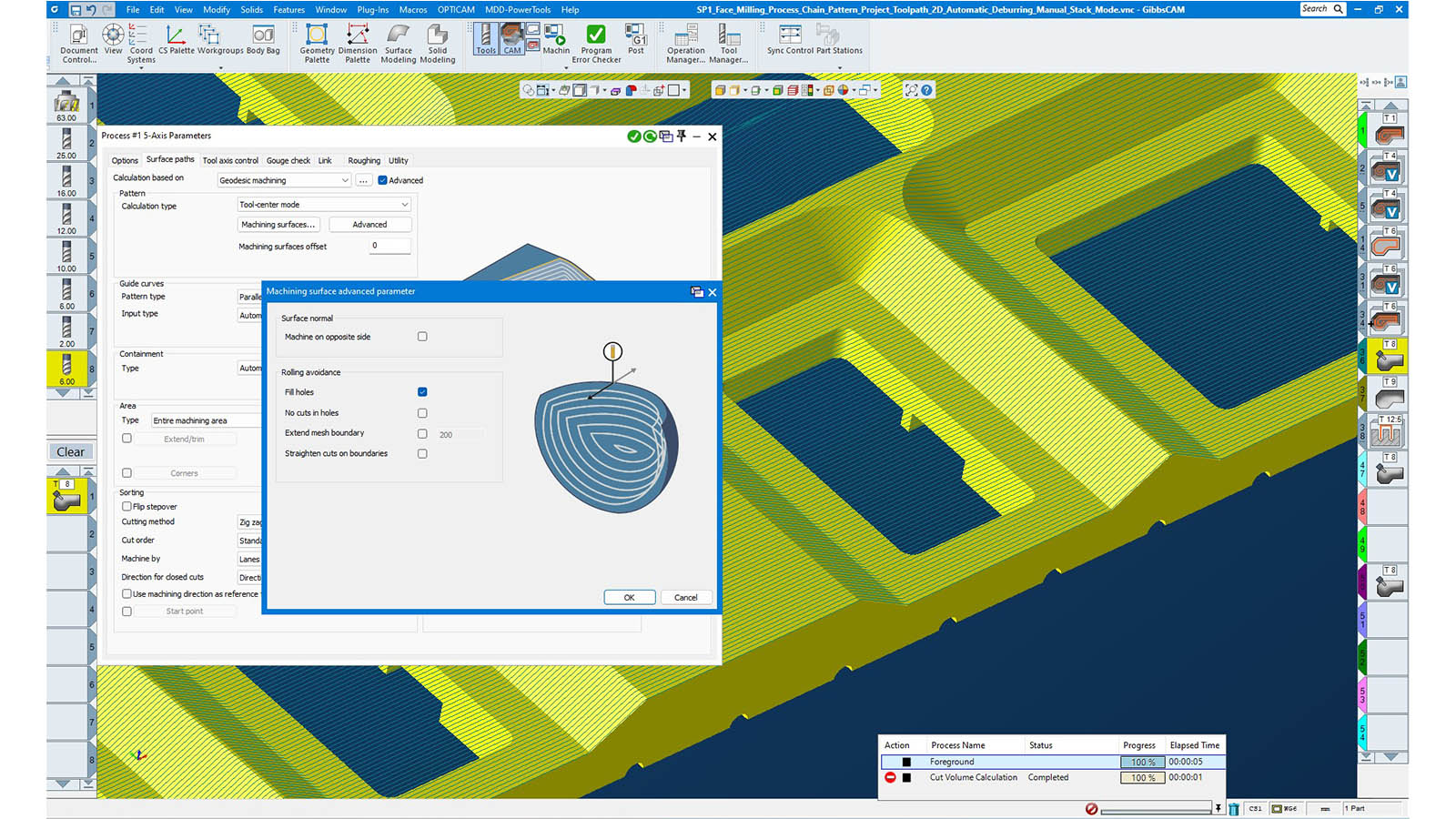The image size is (1456, 819).
Task: Open the Cut order dropdown
Action: coord(249,541)
